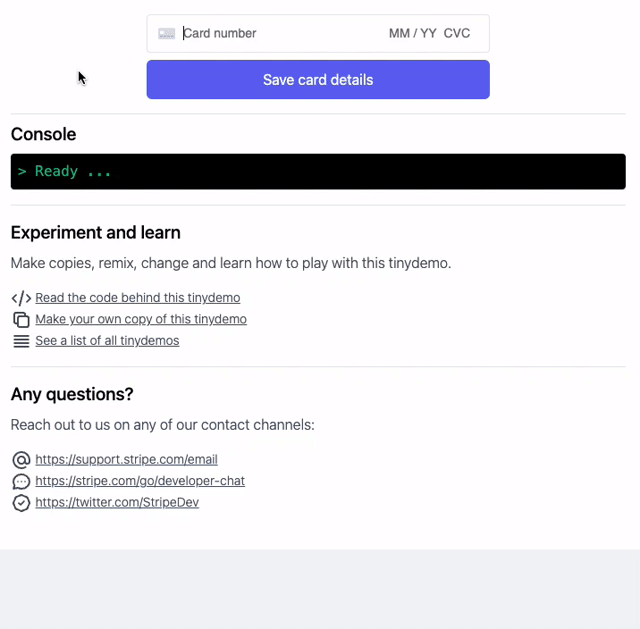Click the black console output Ready text

(x=64, y=171)
